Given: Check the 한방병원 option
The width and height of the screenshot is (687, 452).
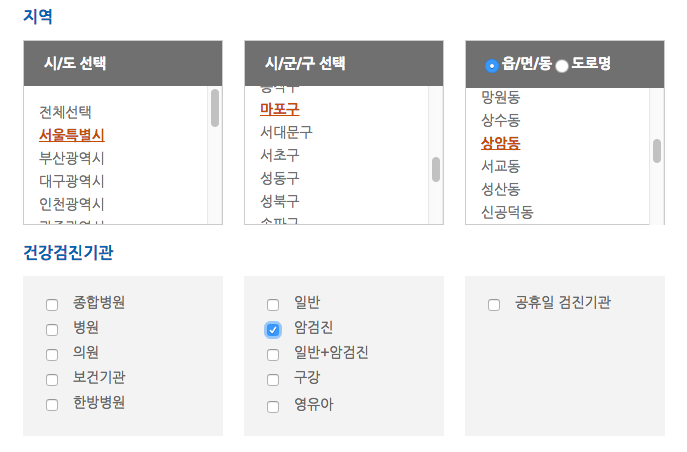Looking at the screenshot, I should point(52,405).
